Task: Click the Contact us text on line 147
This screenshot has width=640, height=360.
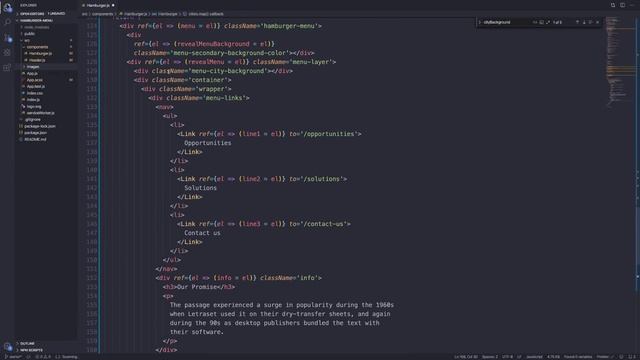Action: pos(202,233)
